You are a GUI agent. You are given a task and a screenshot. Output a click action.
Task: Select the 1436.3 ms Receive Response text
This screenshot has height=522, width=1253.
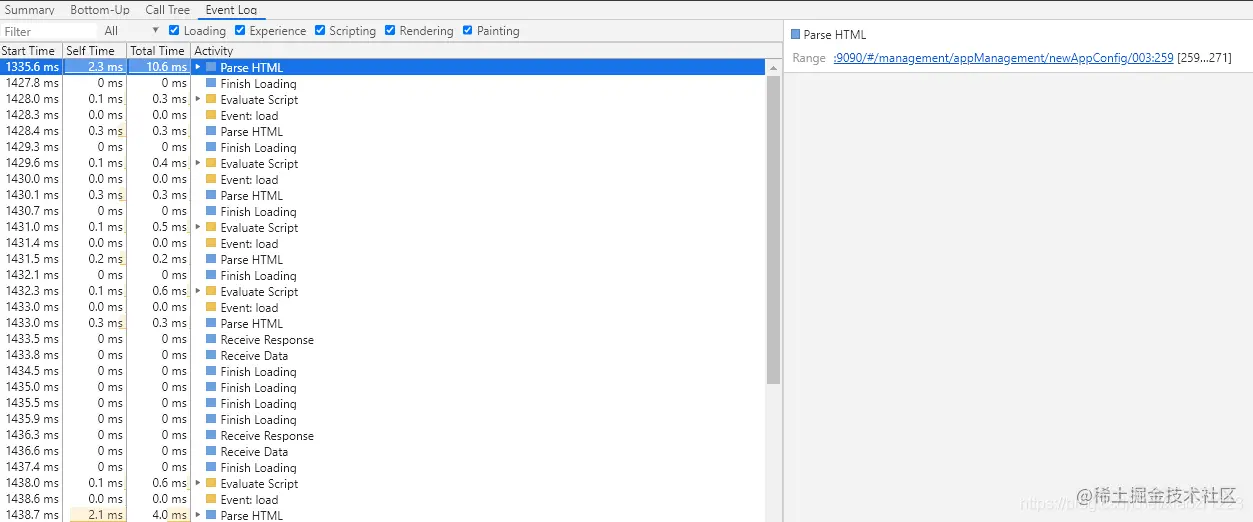click(x=267, y=435)
